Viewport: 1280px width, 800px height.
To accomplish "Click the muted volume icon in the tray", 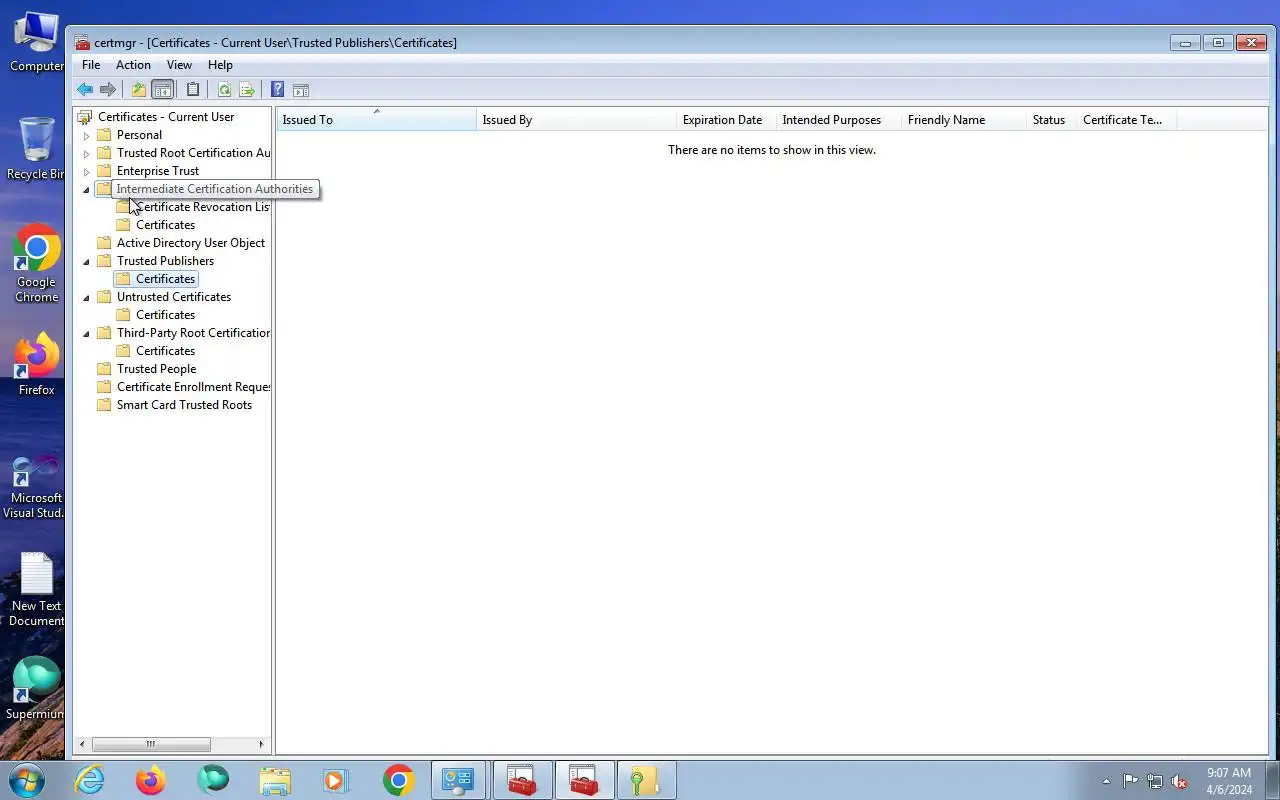I will [x=1180, y=781].
